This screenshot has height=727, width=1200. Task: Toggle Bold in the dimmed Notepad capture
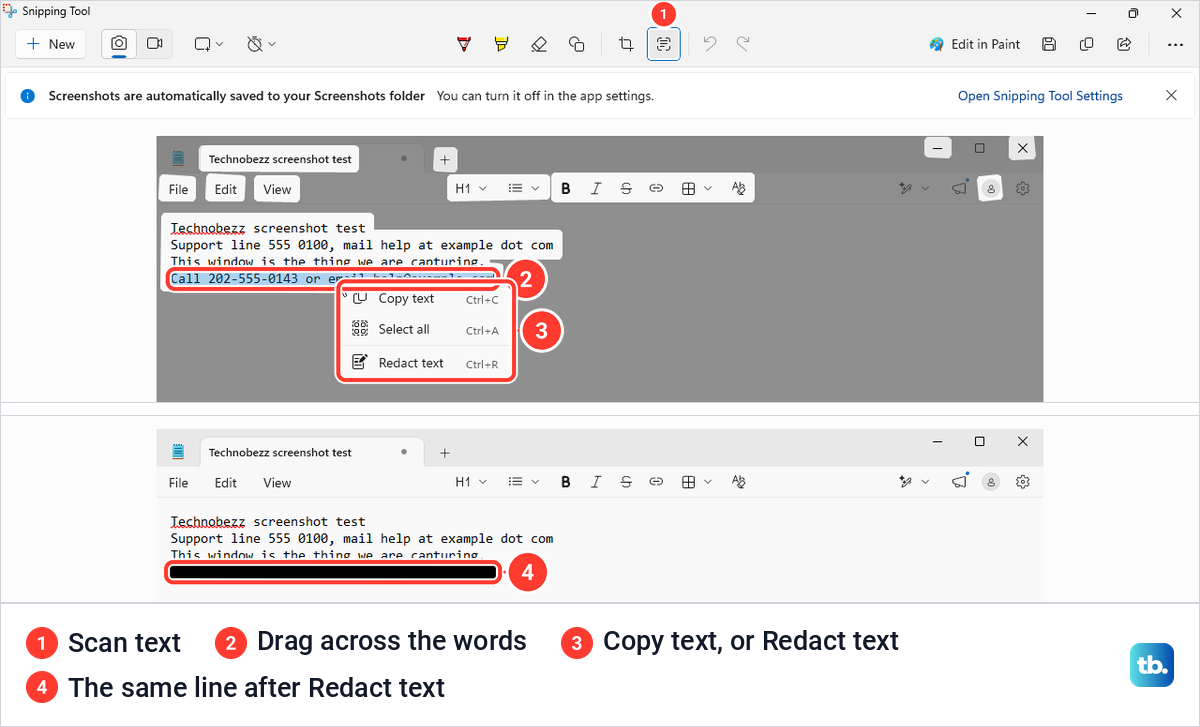click(x=566, y=188)
